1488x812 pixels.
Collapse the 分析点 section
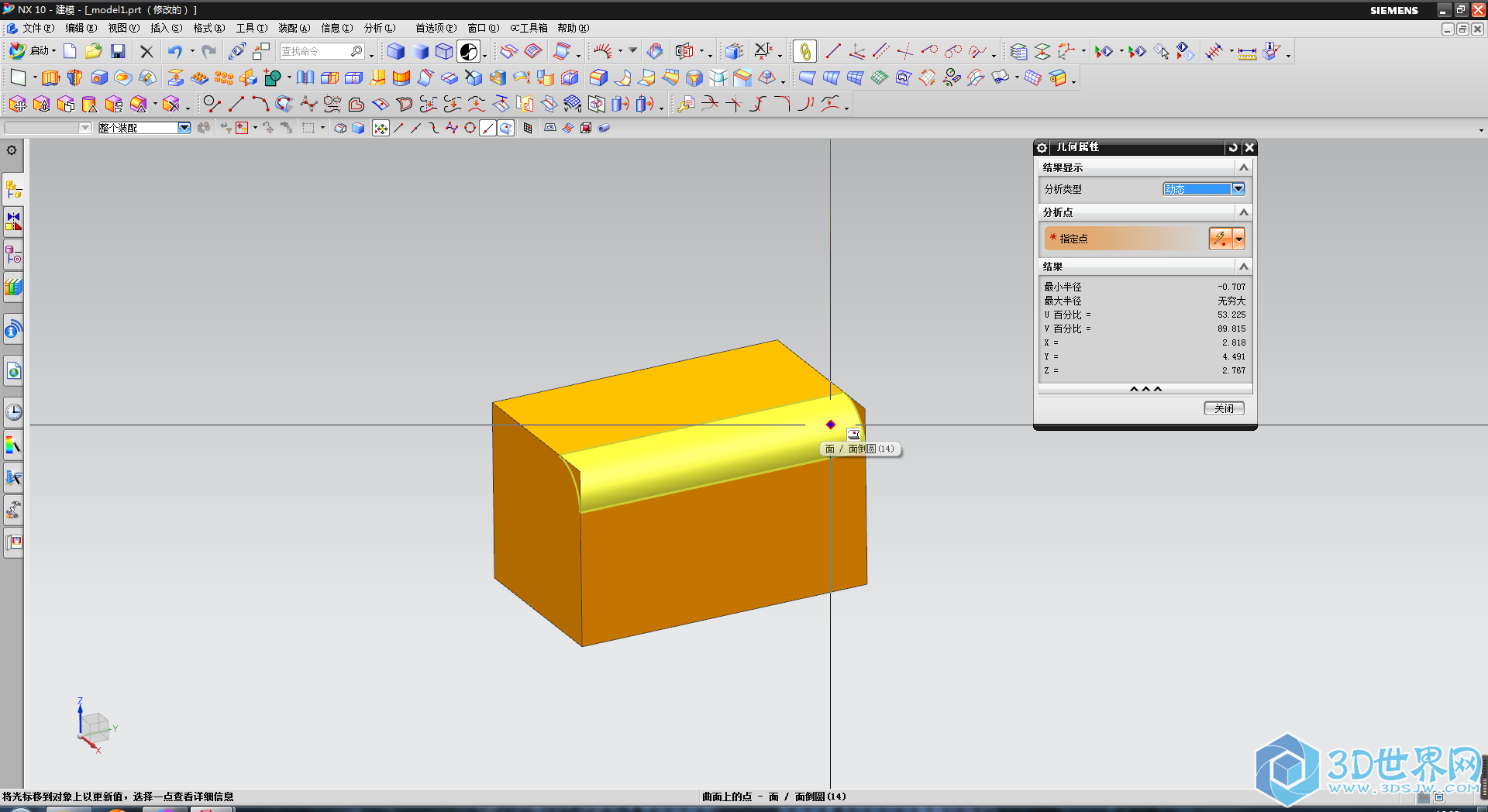[1243, 212]
